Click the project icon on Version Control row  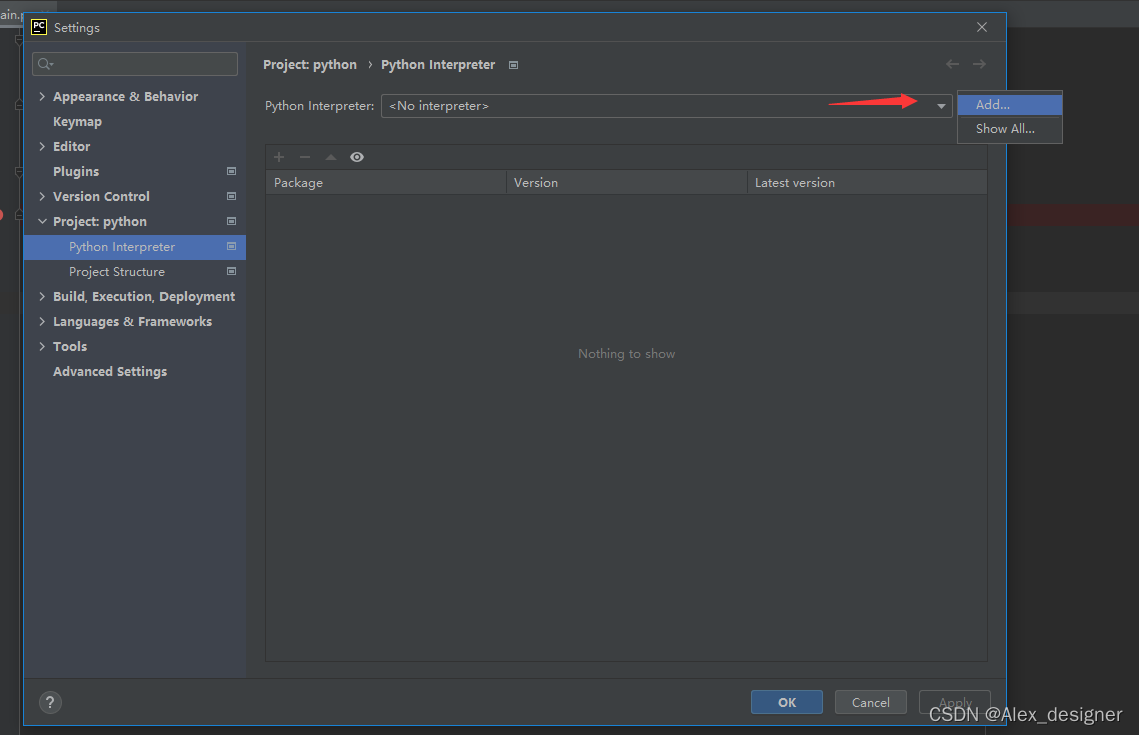pyautogui.click(x=232, y=196)
